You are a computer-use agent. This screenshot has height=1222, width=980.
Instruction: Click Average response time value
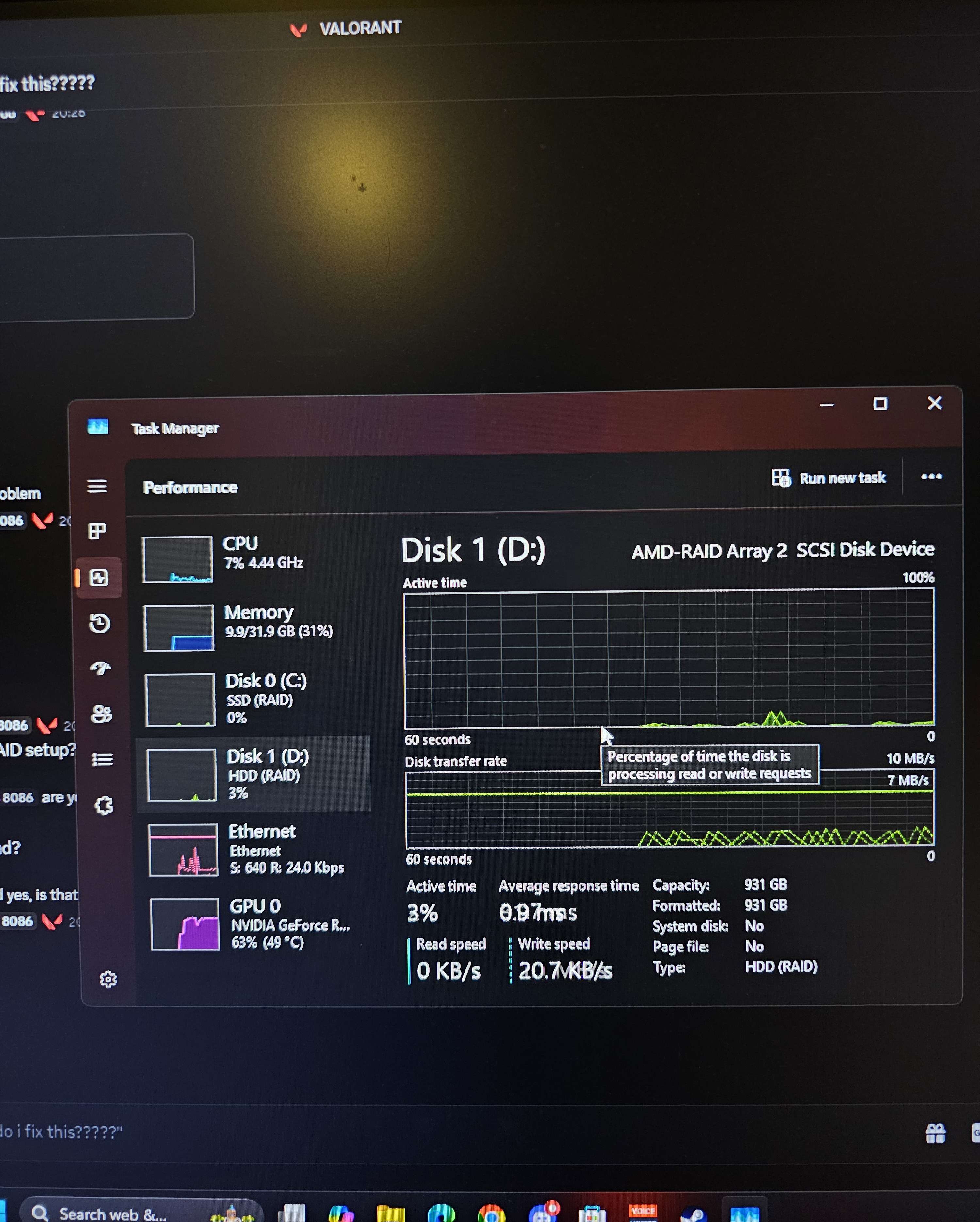[x=538, y=913]
